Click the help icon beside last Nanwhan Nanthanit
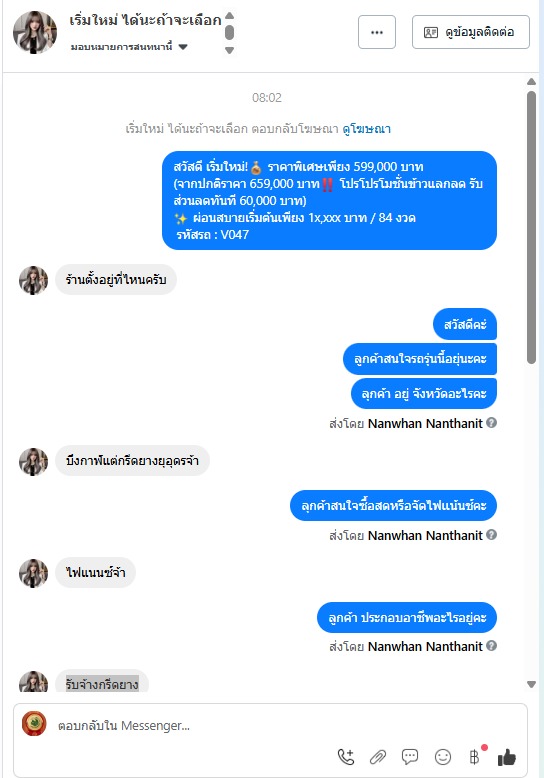The image size is (544, 778). tap(491, 646)
